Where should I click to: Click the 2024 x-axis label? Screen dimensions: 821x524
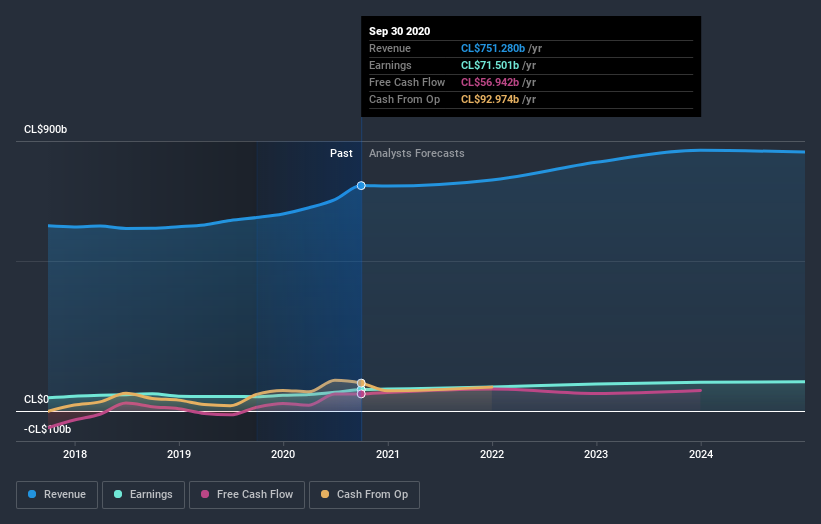(x=701, y=454)
